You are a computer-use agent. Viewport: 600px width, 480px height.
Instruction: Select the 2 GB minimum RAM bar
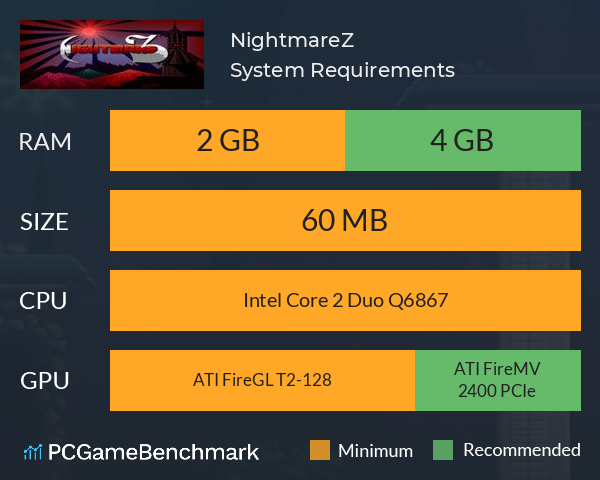[227, 140]
